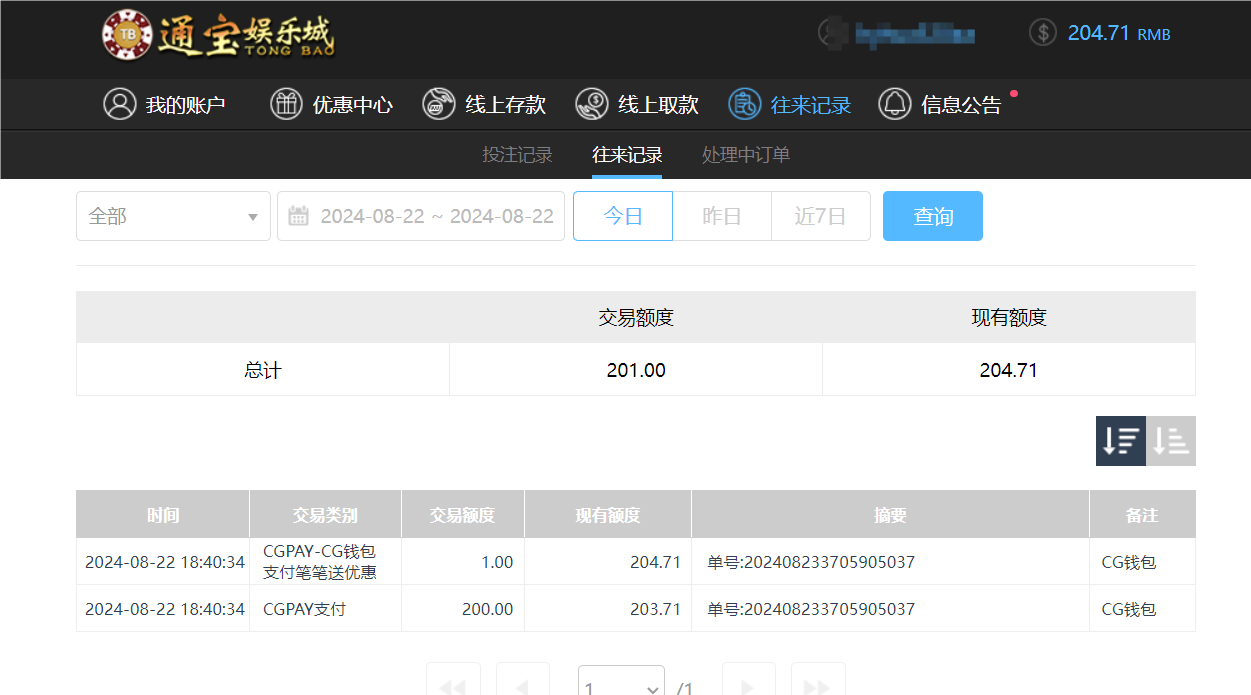Screen dimensions: 1251x695
Task: Click the 线上取款 withdrawal icon
Action: click(591, 104)
